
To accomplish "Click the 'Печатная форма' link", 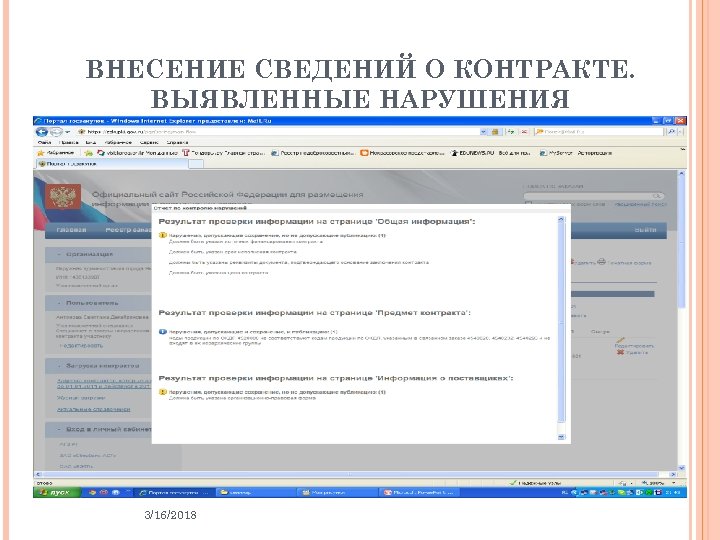I will pos(630,263).
